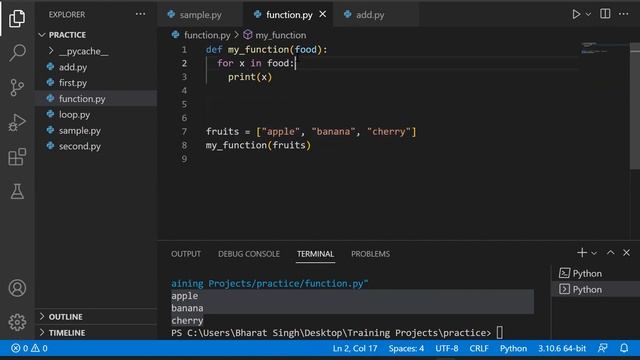
Task: Click errors and warnings status indicator
Action: (29, 348)
